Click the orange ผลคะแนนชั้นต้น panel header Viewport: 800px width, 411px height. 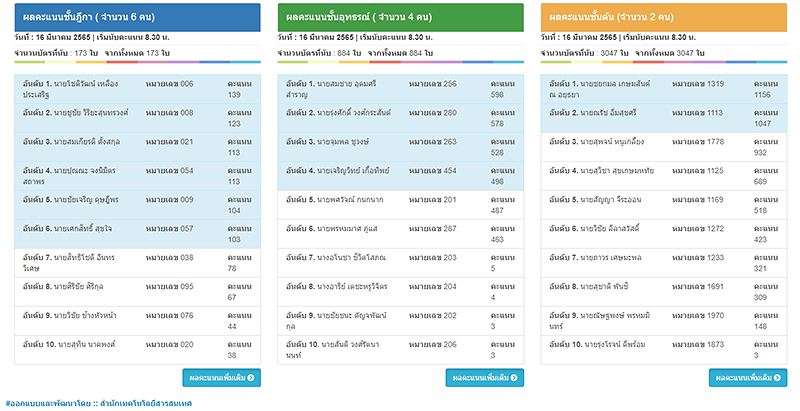click(663, 17)
